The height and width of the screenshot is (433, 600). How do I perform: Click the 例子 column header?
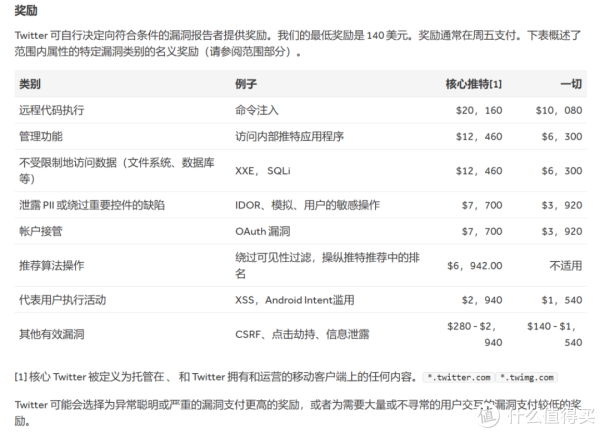(246, 85)
